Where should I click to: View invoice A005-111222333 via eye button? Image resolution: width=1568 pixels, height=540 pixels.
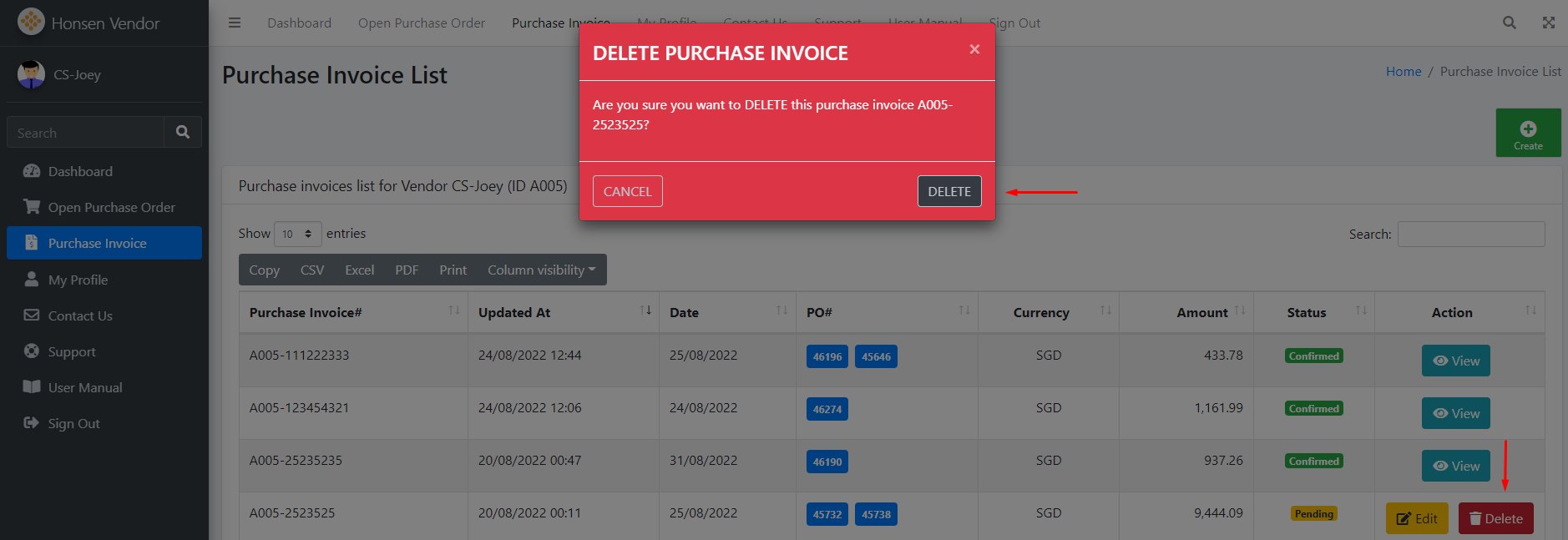(x=1455, y=361)
